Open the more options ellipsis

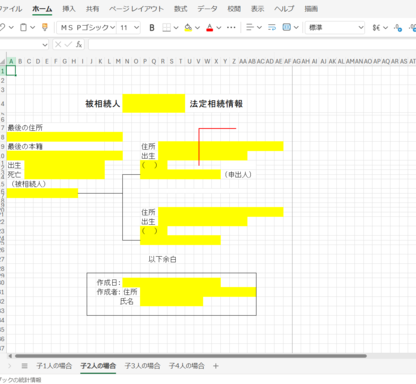click(x=231, y=28)
